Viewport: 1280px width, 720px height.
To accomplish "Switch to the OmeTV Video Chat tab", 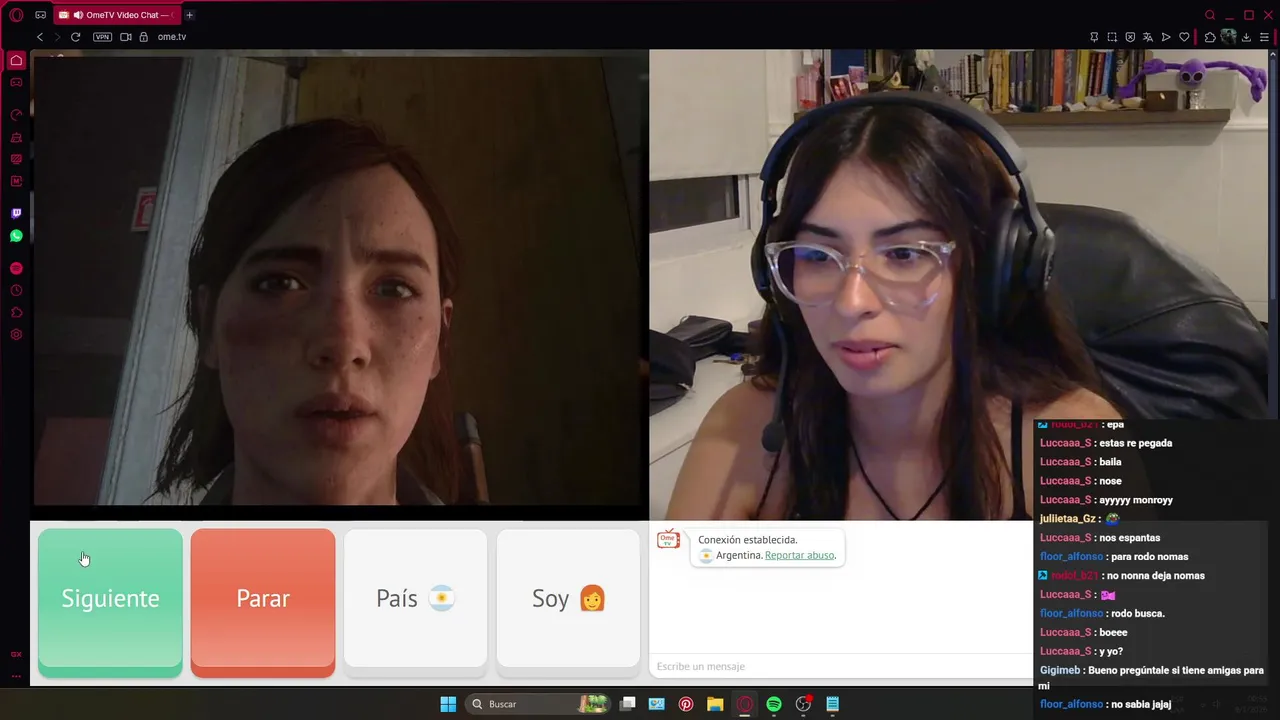I will pyautogui.click(x=115, y=15).
